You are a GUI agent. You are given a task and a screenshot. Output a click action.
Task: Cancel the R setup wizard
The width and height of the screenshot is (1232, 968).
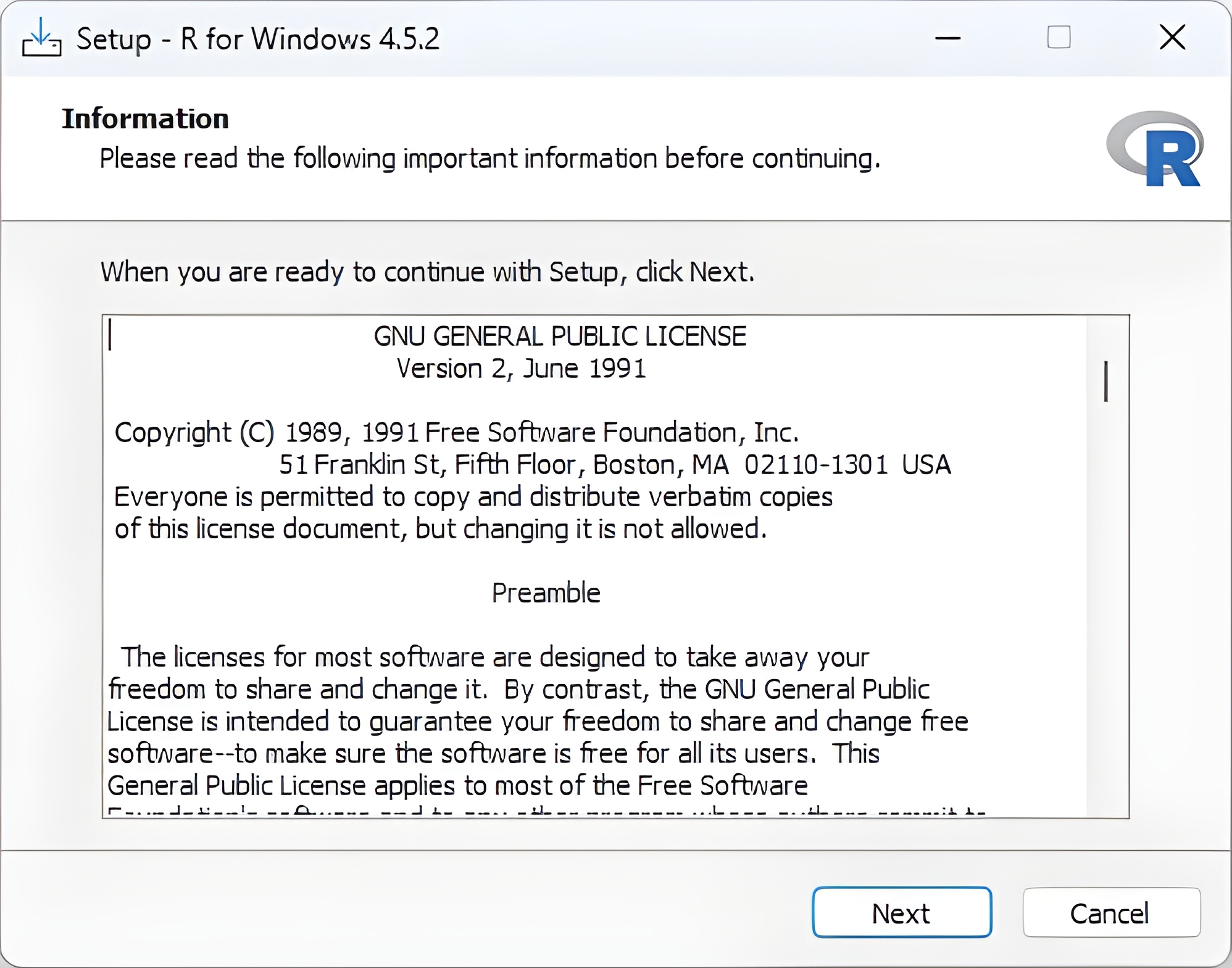(x=1111, y=913)
